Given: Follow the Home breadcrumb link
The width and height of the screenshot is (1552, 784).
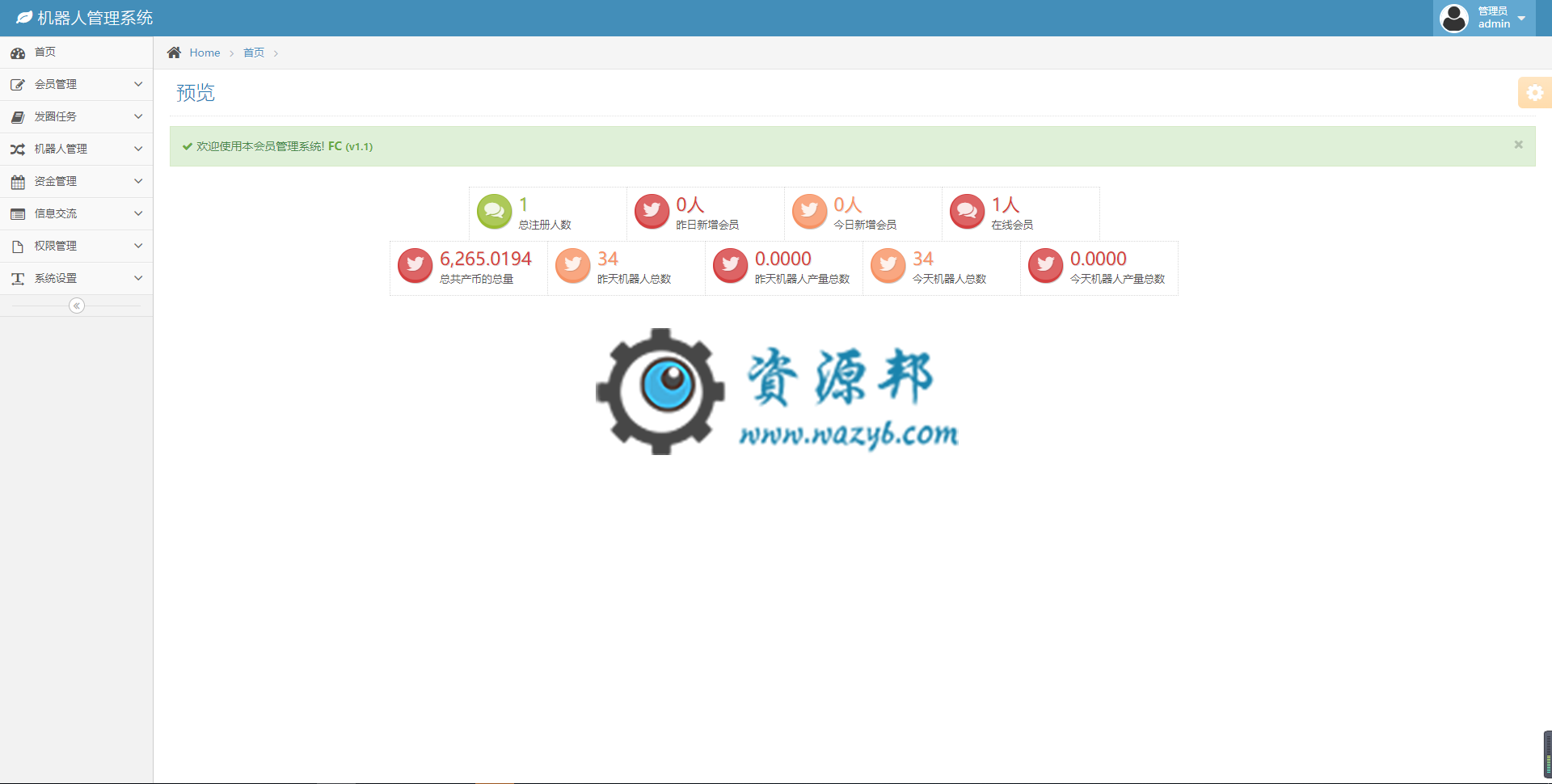Looking at the screenshot, I should (x=205, y=53).
